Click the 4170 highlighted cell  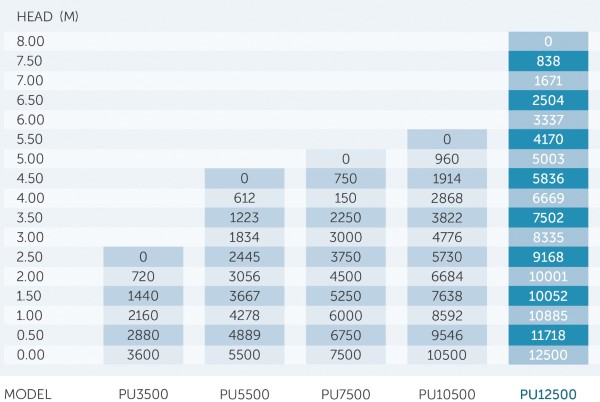point(548,139)
